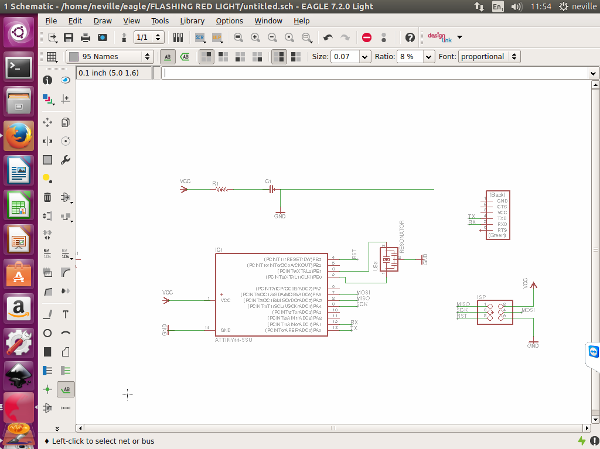Open the Draw menu
The image size is (600, 449).
[x=102, y=20]
